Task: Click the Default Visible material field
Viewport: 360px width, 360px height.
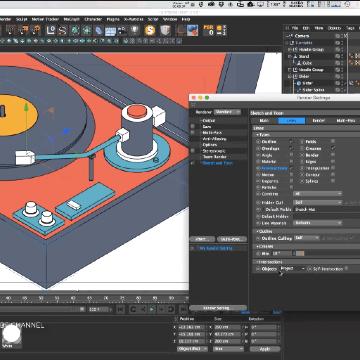Action: click(327, 209)
